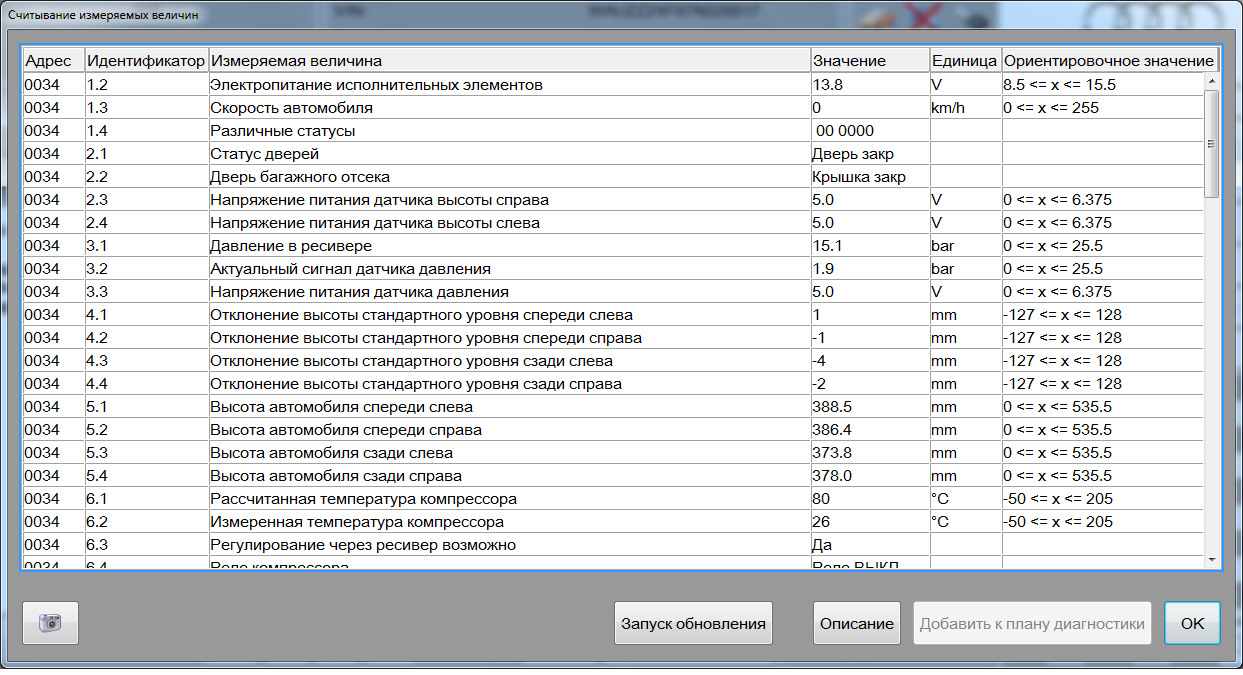Screen dimensions: 1243x675
Task: Select the Различные статусы row
Action: [612, 131]
